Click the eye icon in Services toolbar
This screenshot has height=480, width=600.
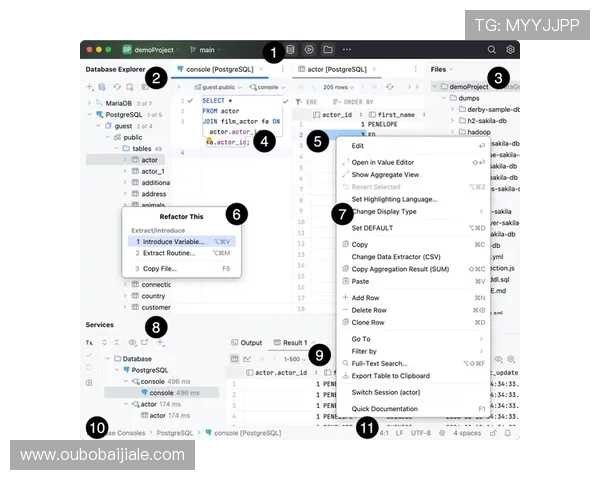[x=131, y=342]
